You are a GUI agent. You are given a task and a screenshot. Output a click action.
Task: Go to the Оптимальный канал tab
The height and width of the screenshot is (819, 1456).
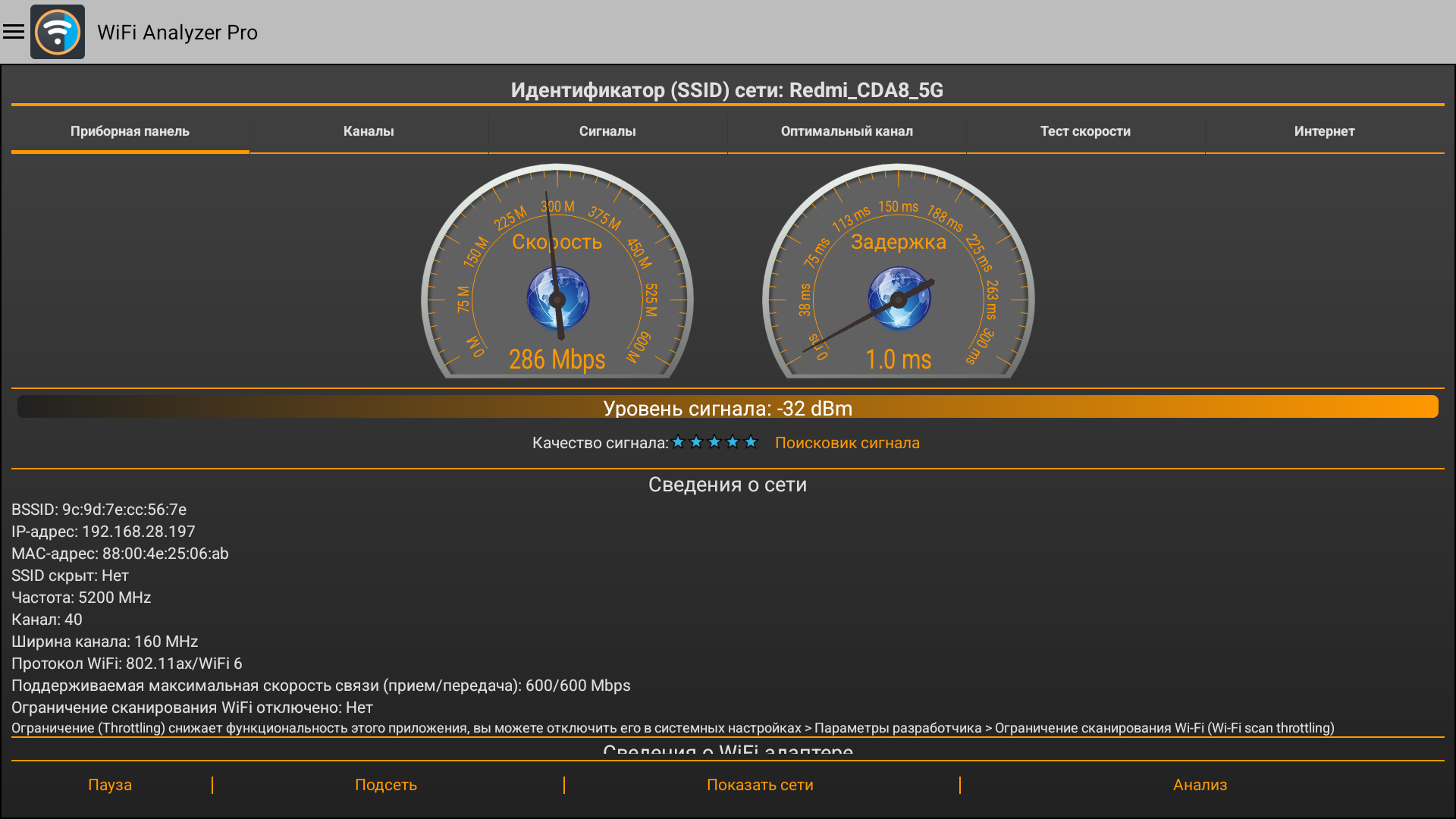[846, 131]
